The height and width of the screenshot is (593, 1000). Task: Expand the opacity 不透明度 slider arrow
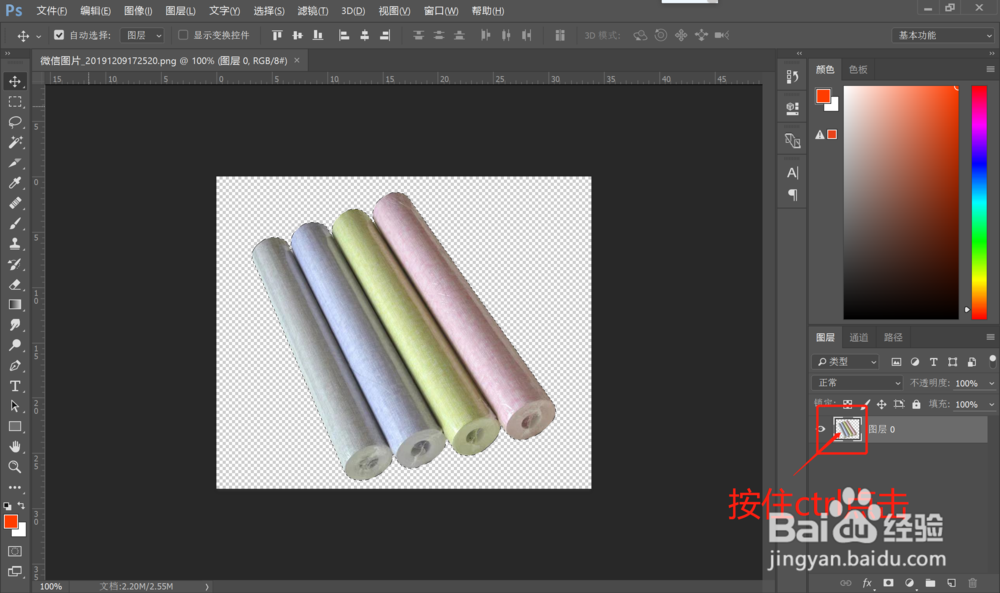click(x=991, y=383)
